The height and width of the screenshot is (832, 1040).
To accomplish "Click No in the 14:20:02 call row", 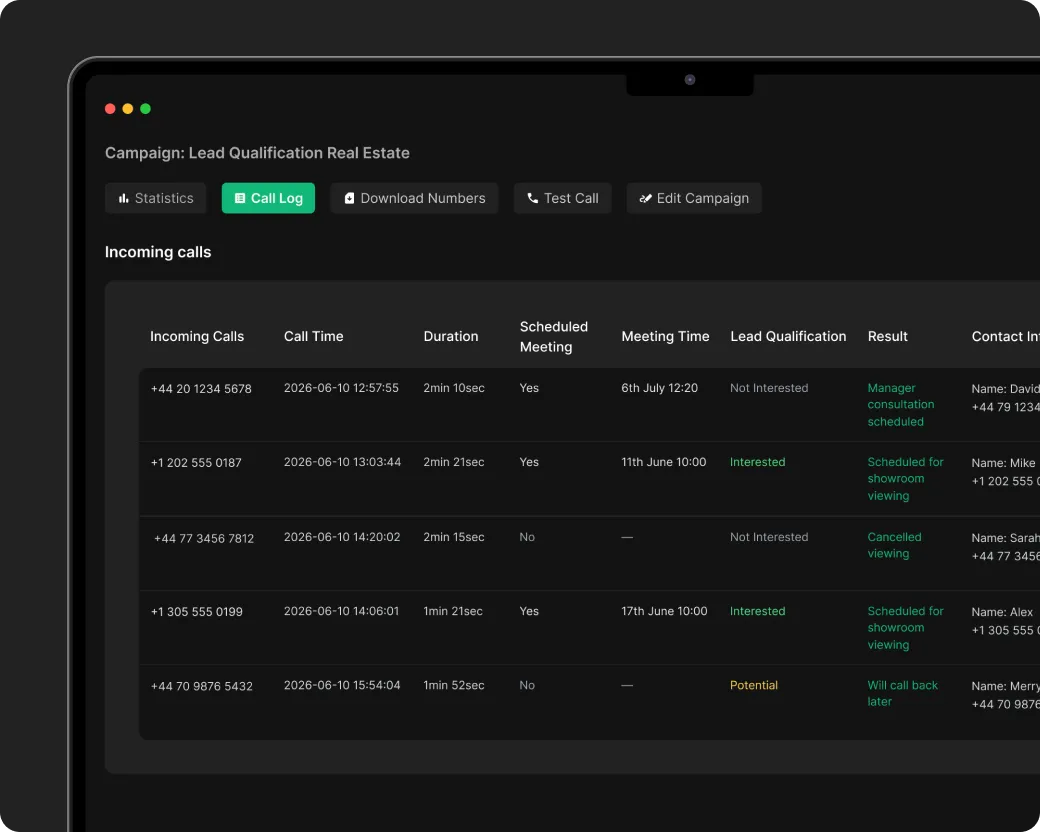I will pos(527,537).
